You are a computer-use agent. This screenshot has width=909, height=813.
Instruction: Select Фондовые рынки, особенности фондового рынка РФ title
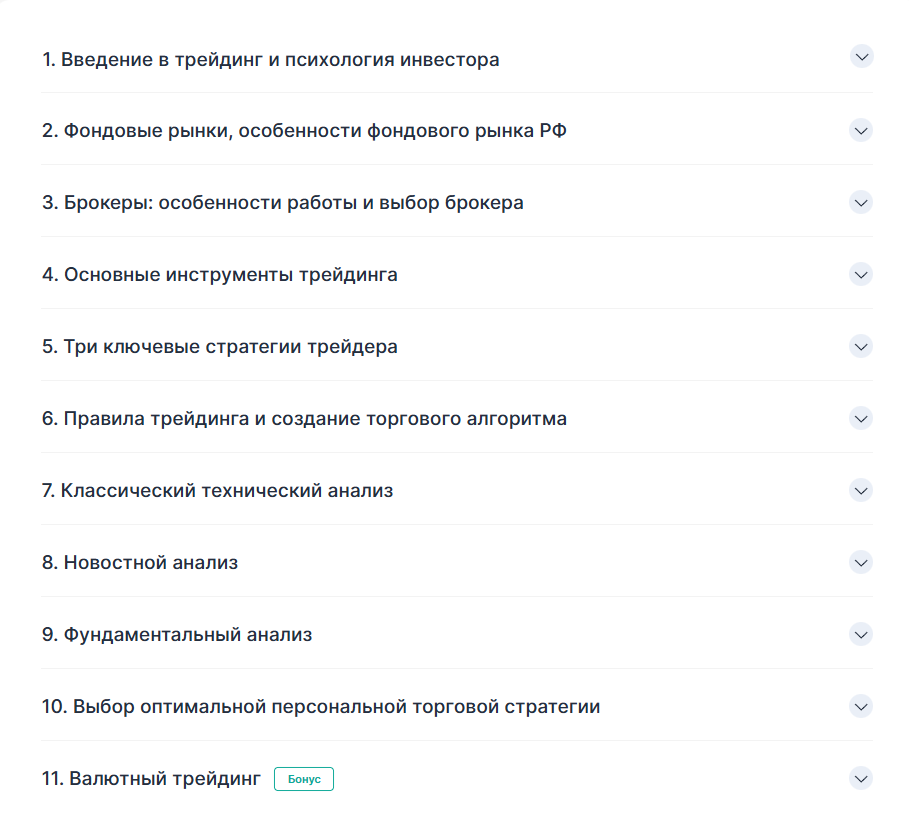[304, 131]
